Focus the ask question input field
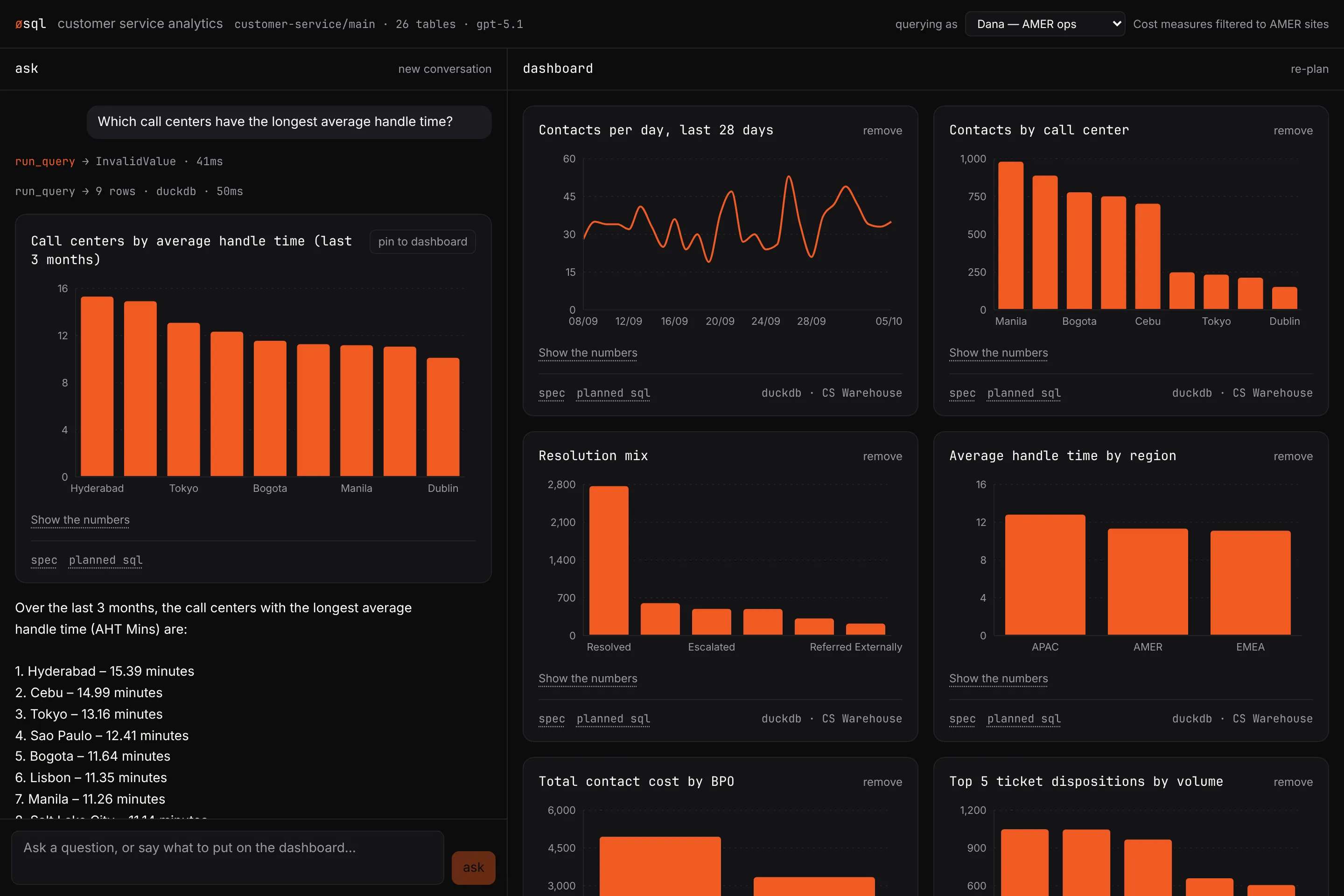 pyautogui.click(x=227, y=857)
